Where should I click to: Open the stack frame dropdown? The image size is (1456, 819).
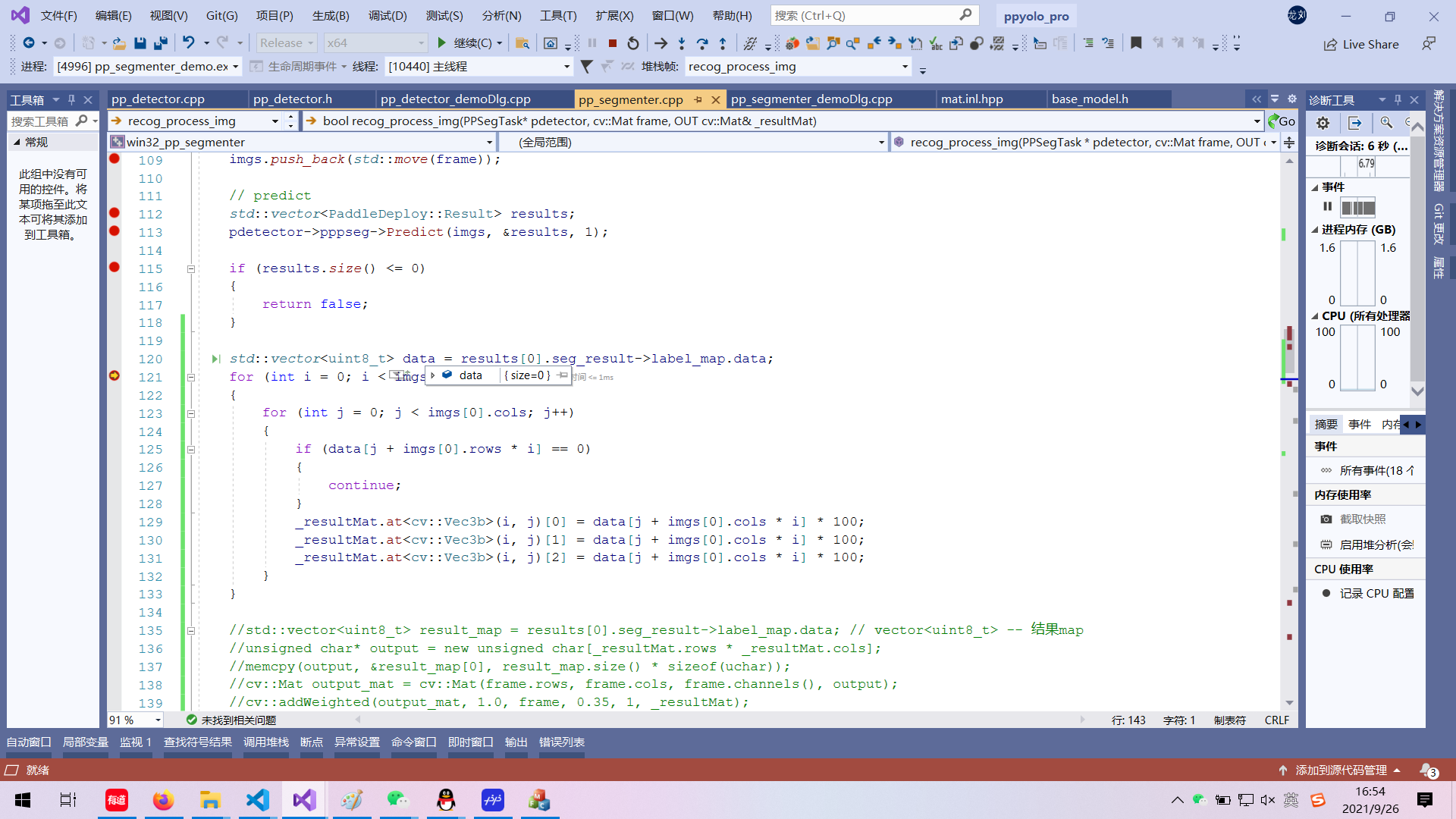coord(905,67)
